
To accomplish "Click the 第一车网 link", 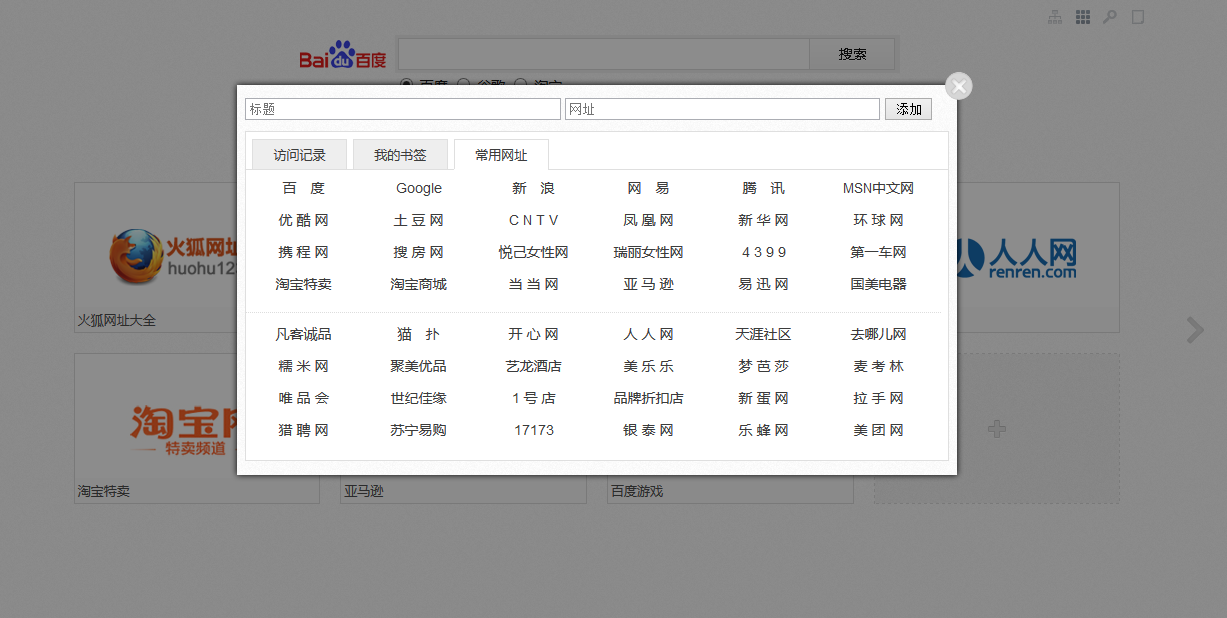I will pyautogui.click(x=879, y=252).
